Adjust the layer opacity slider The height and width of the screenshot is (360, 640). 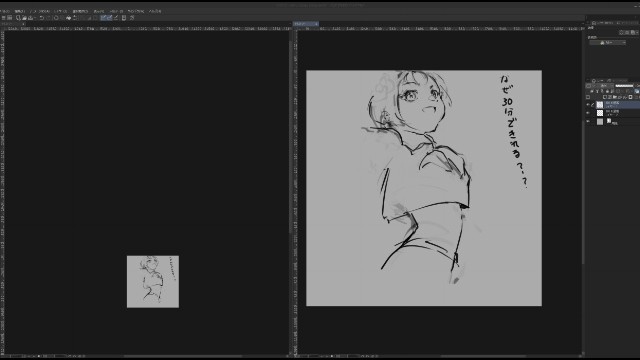624,86
